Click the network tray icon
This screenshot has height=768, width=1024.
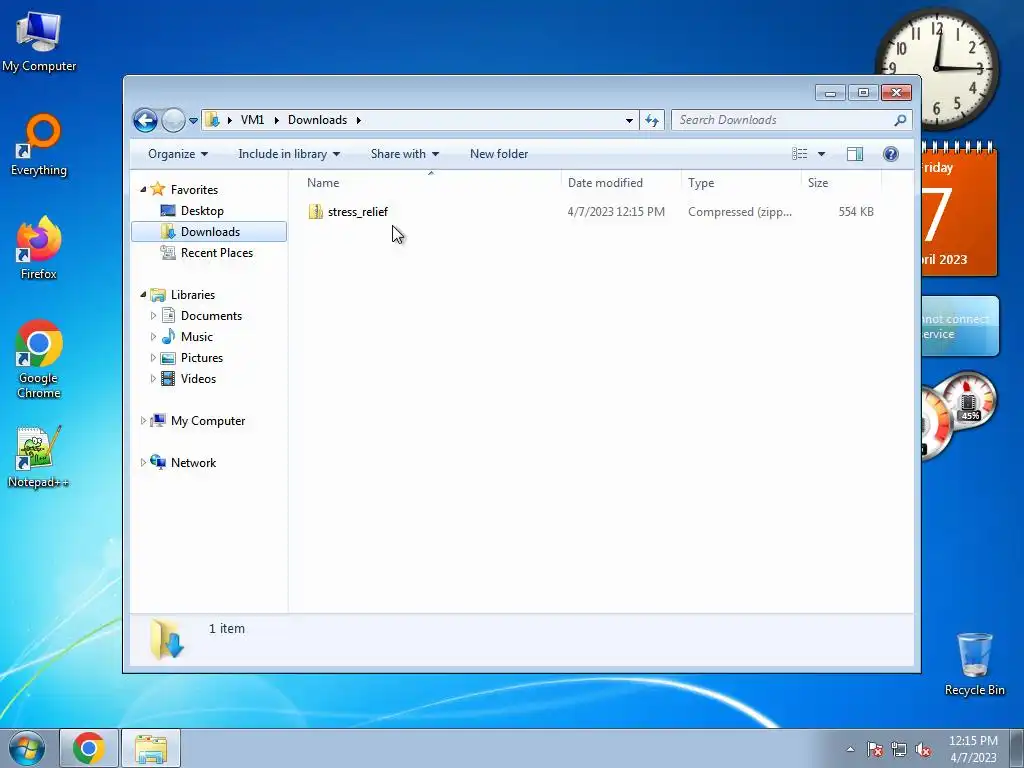tap(899, 750)
